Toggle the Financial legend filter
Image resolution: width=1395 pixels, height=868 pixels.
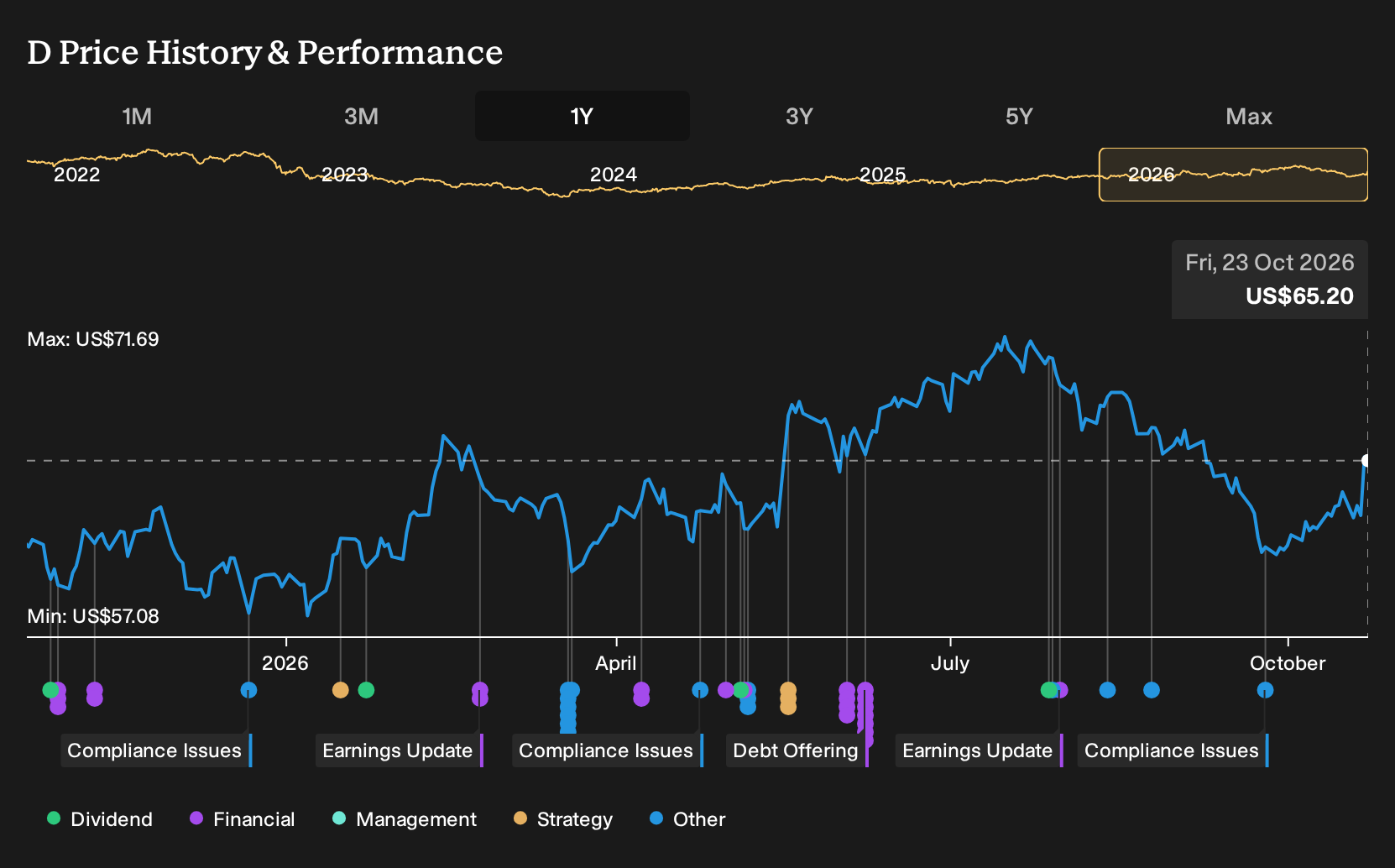click(243, 818)
